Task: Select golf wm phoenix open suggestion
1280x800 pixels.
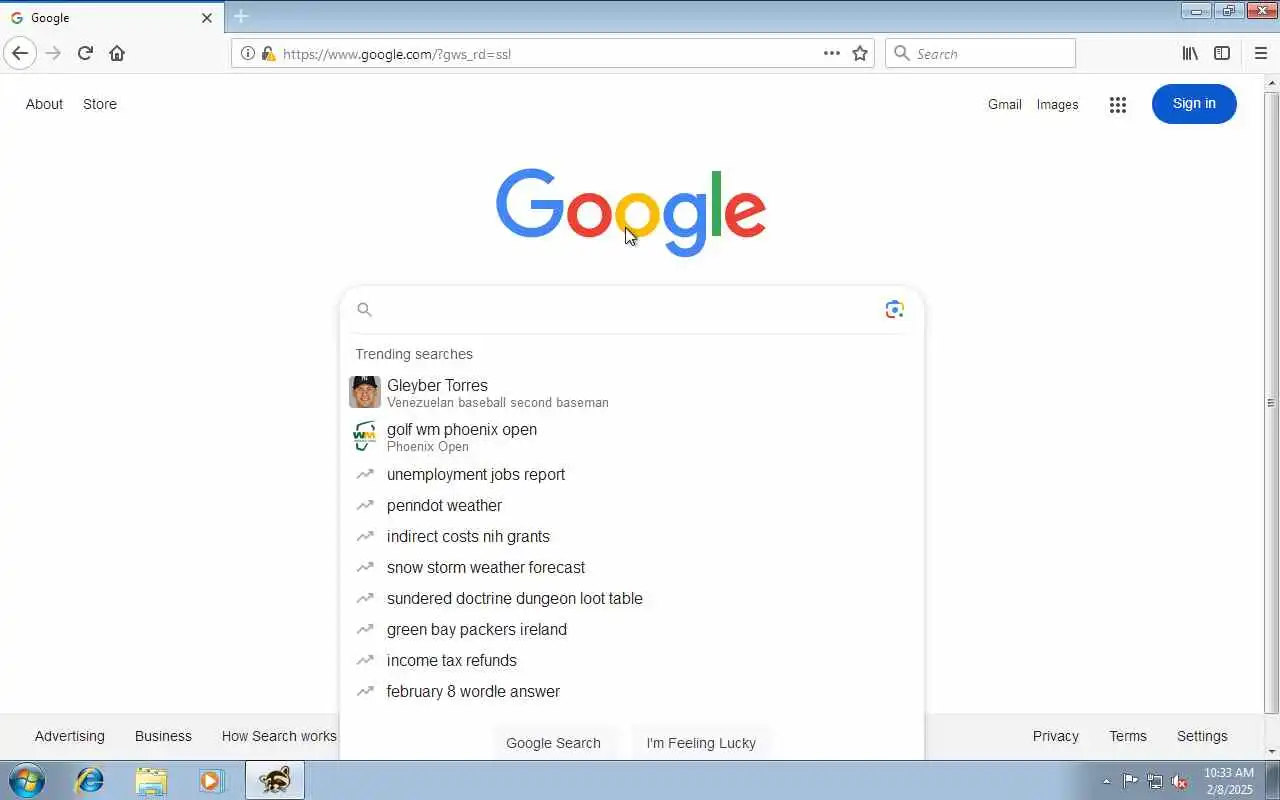Action: pos(632,437)
